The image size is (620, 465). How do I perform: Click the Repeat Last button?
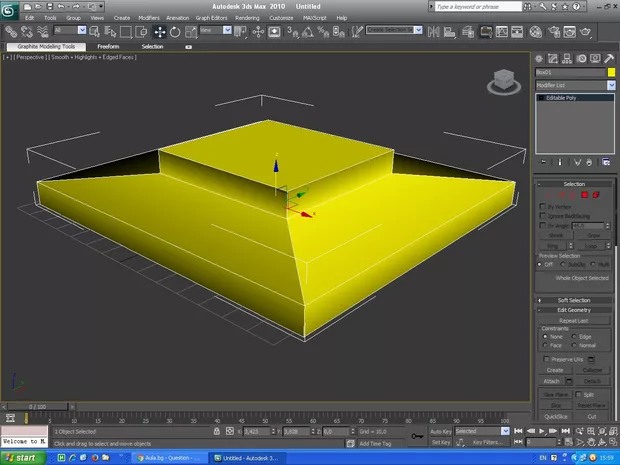point(573,320)
